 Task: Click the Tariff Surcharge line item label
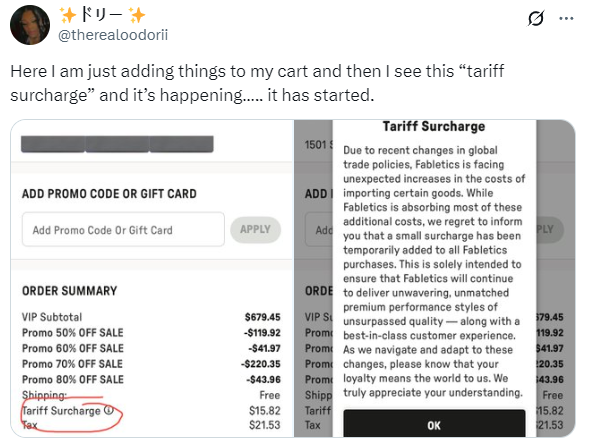point(61,411)
